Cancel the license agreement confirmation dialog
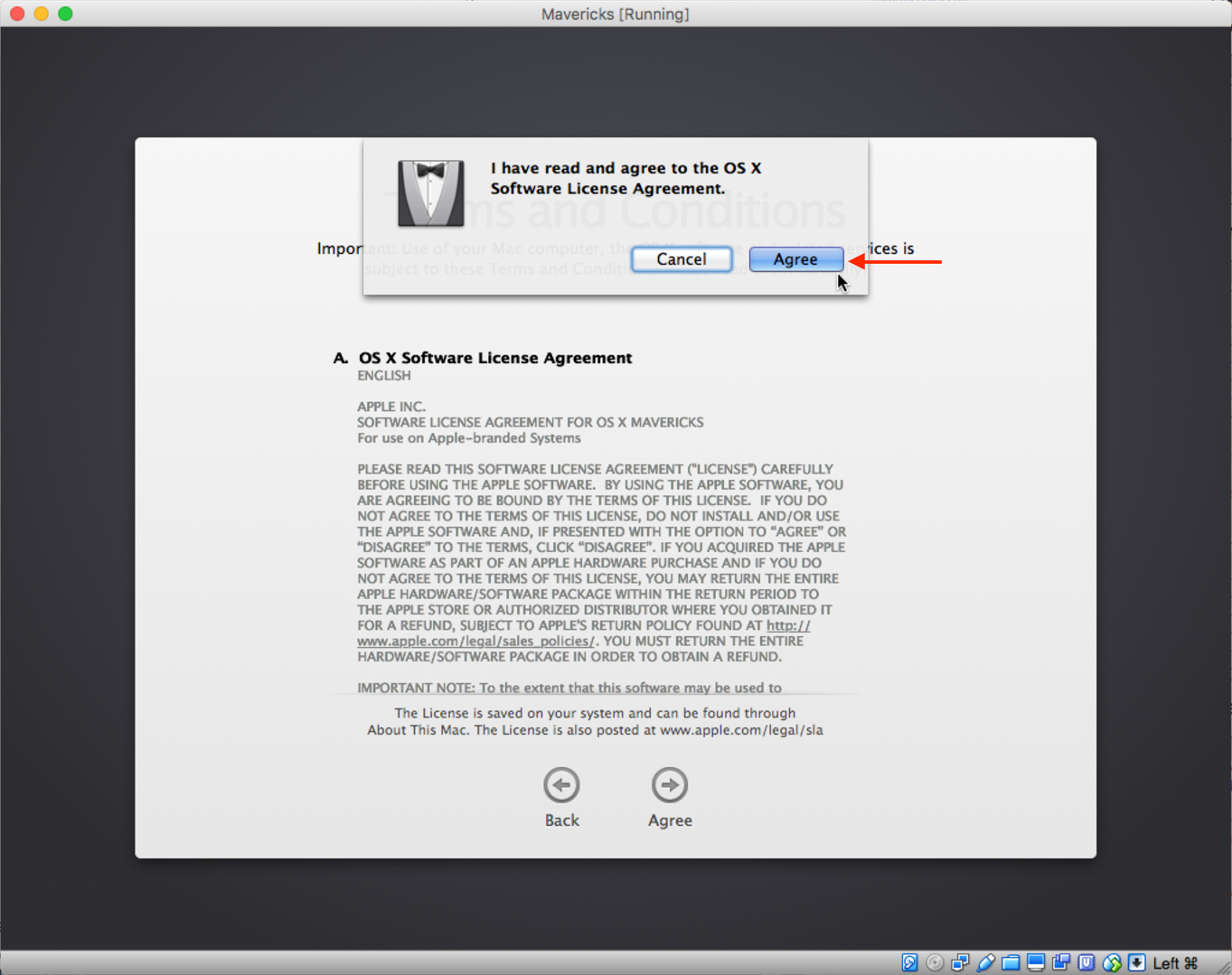This screenshot has height=975, width=1232. point(682,259)
